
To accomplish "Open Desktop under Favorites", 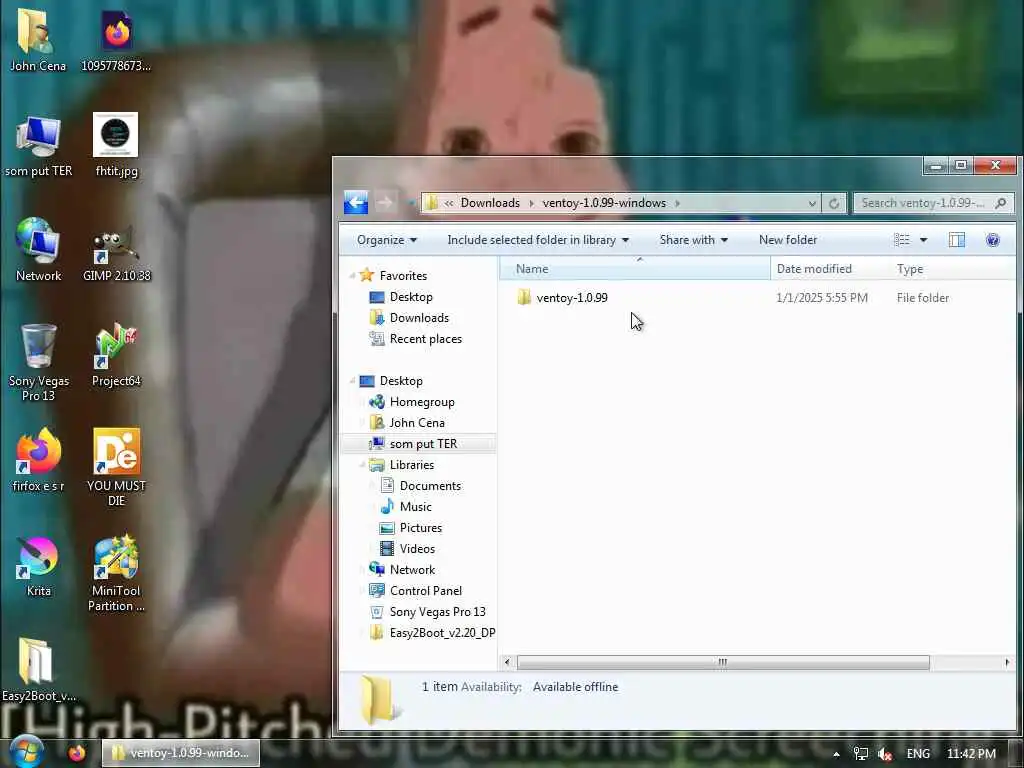I will 411,297.
